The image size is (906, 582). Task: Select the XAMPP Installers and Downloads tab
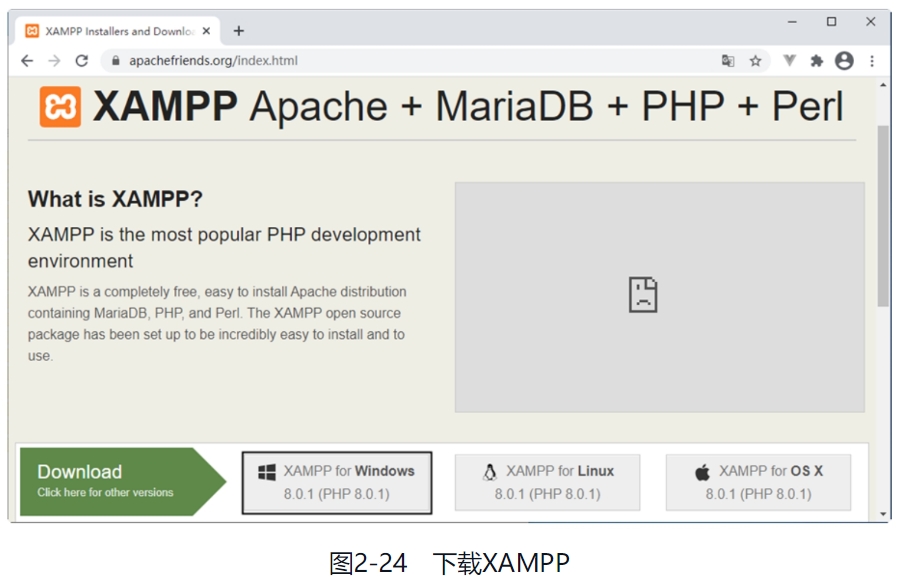[x=110, y=31]
